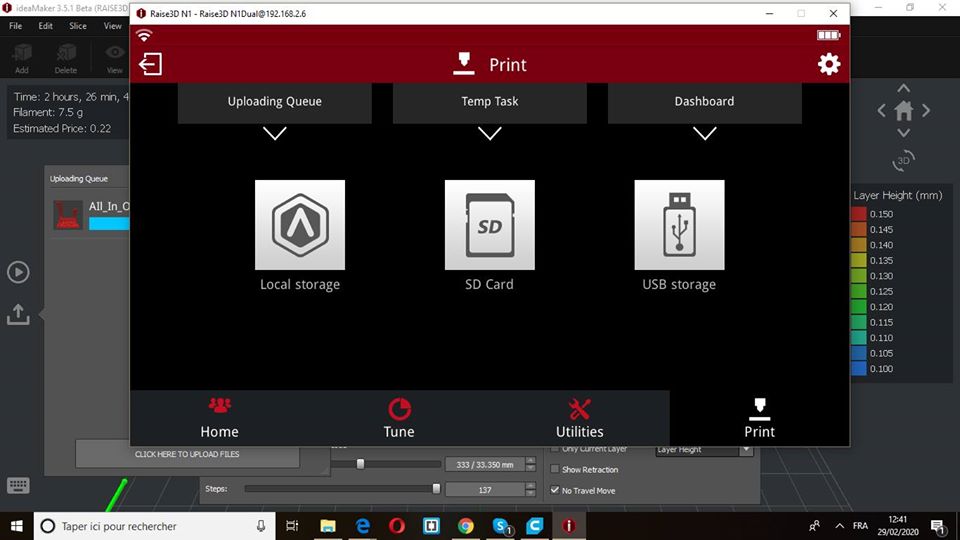Open Google Chrome from the taskbar
This screenshot has height=540, width=960.
coord(466,526)
